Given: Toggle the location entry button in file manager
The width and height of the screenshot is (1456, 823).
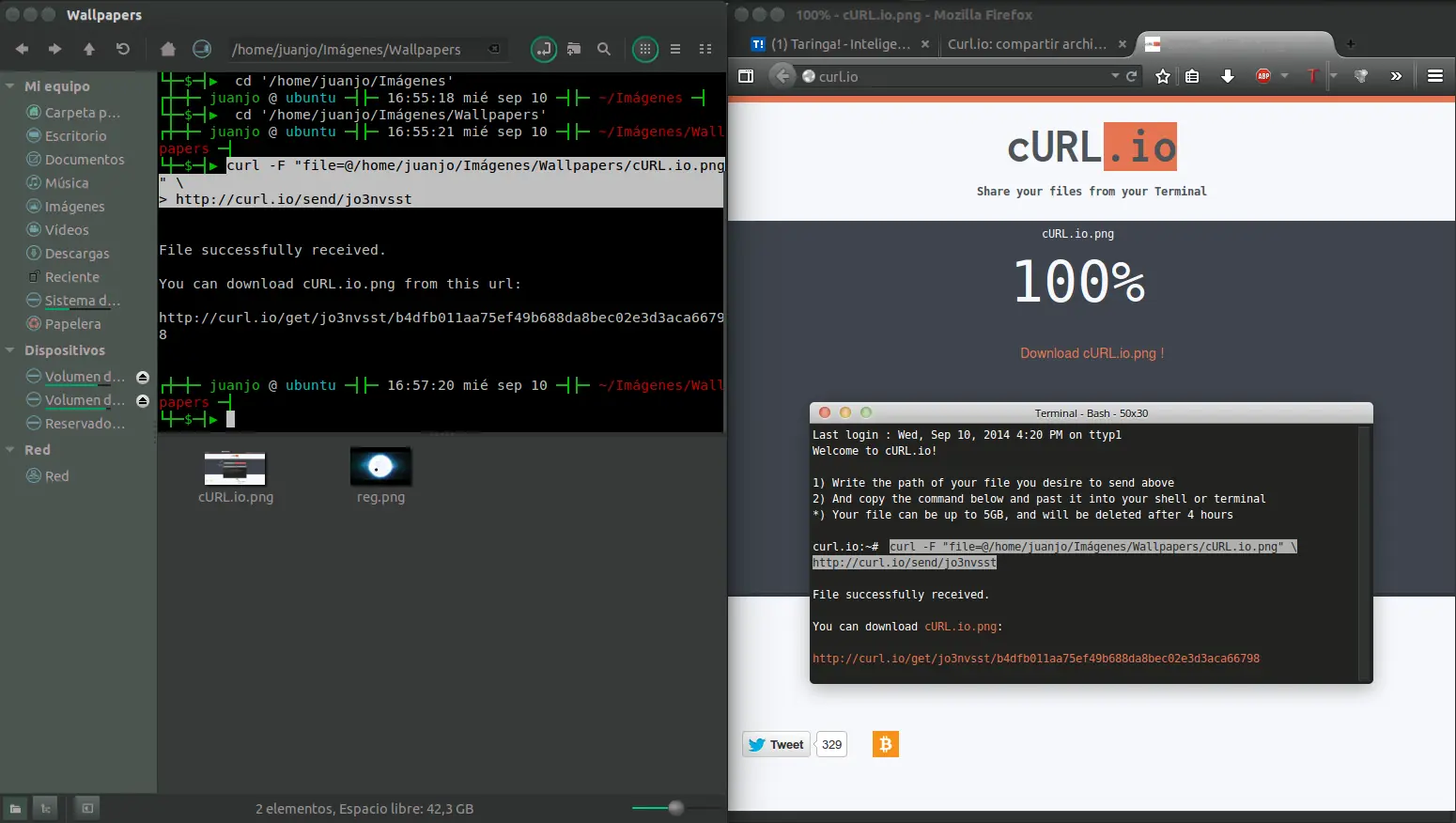Looking at the screenshot, I should coord(544,49).
